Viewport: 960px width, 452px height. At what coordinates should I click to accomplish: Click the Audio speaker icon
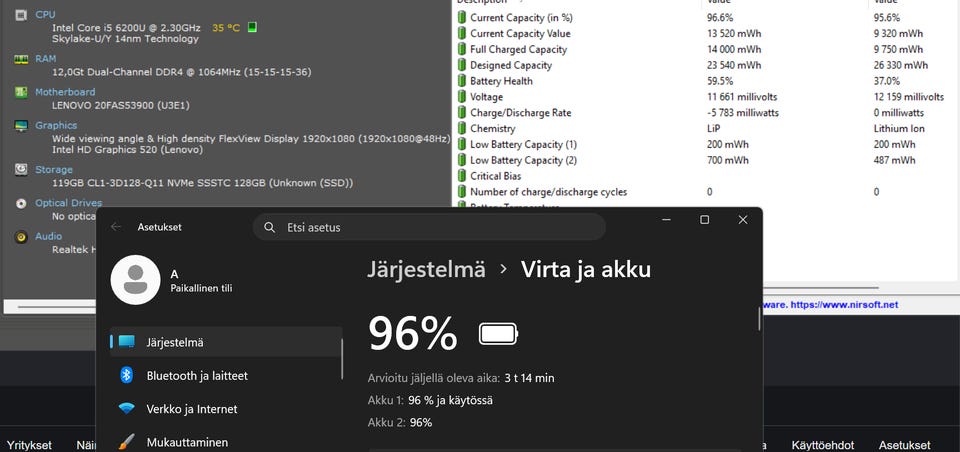pos(21,236)
